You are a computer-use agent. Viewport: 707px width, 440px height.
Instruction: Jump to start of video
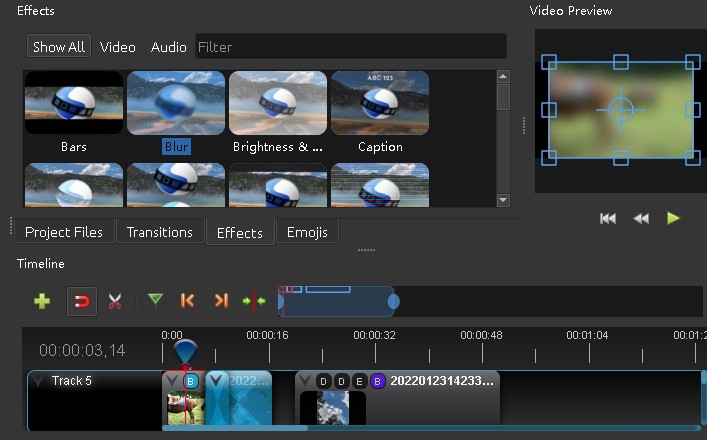coord(607,219)
